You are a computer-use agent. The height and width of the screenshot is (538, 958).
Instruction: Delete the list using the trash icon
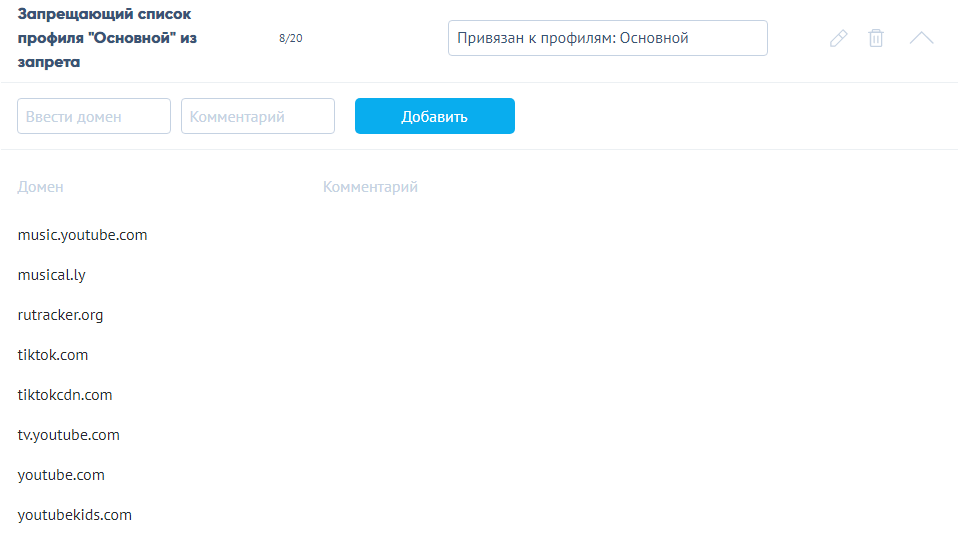point(876,38)
